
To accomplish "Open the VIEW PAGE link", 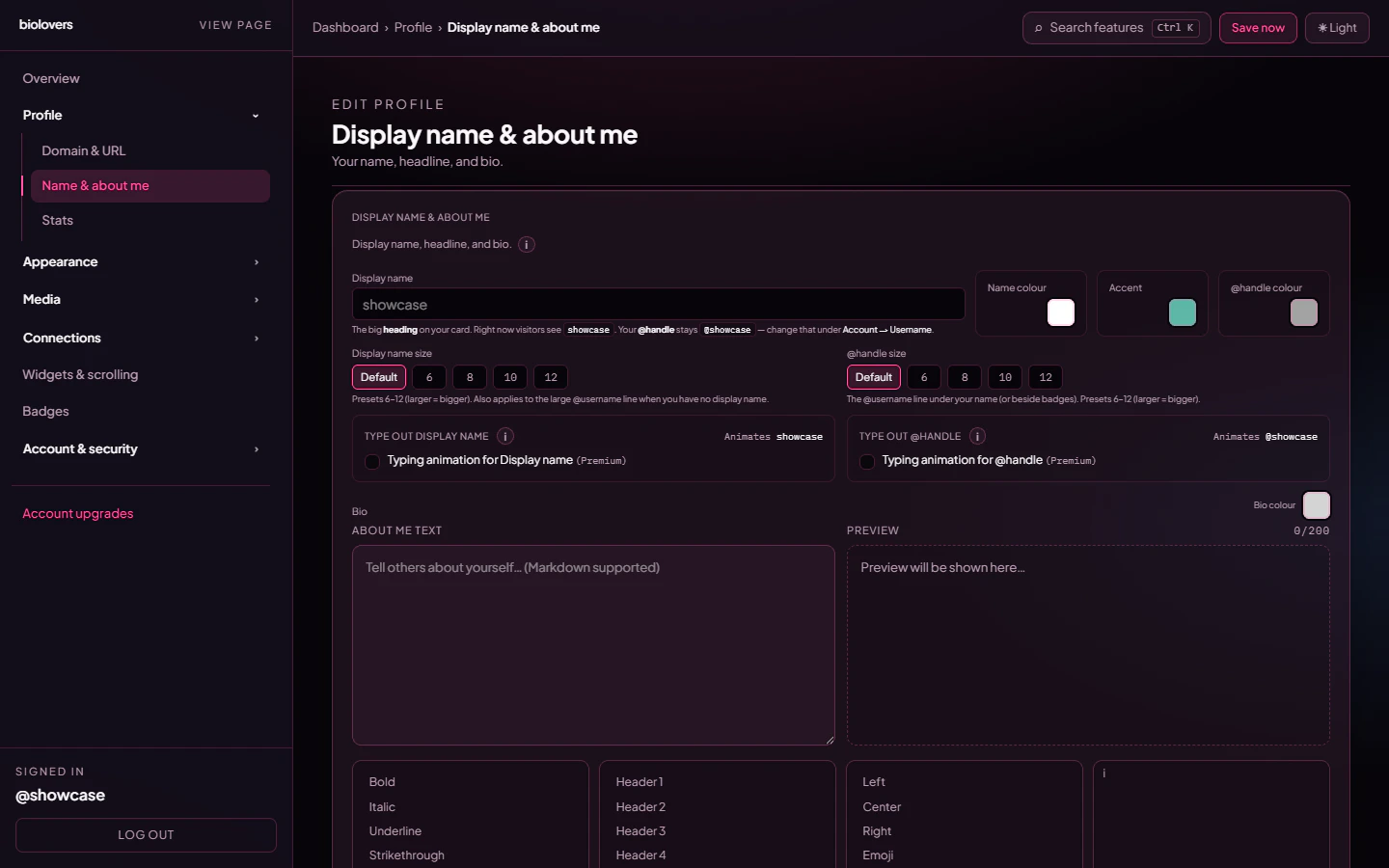I will 235,24.
